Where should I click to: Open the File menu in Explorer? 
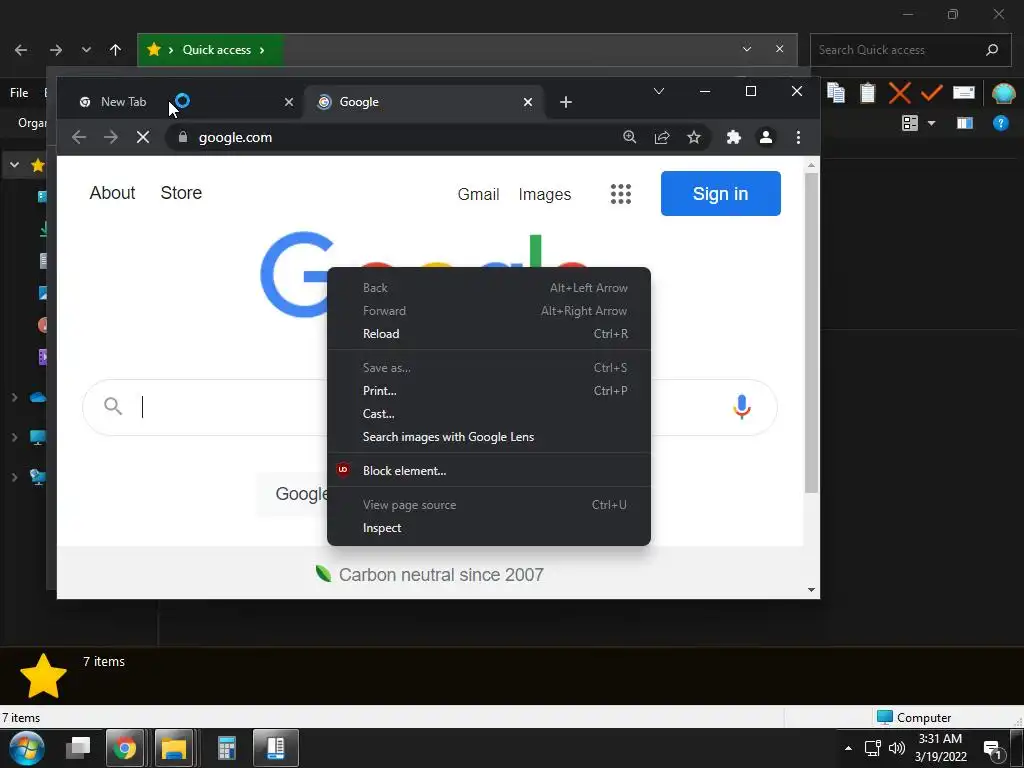pyautogui.click(x=19, y=93)
